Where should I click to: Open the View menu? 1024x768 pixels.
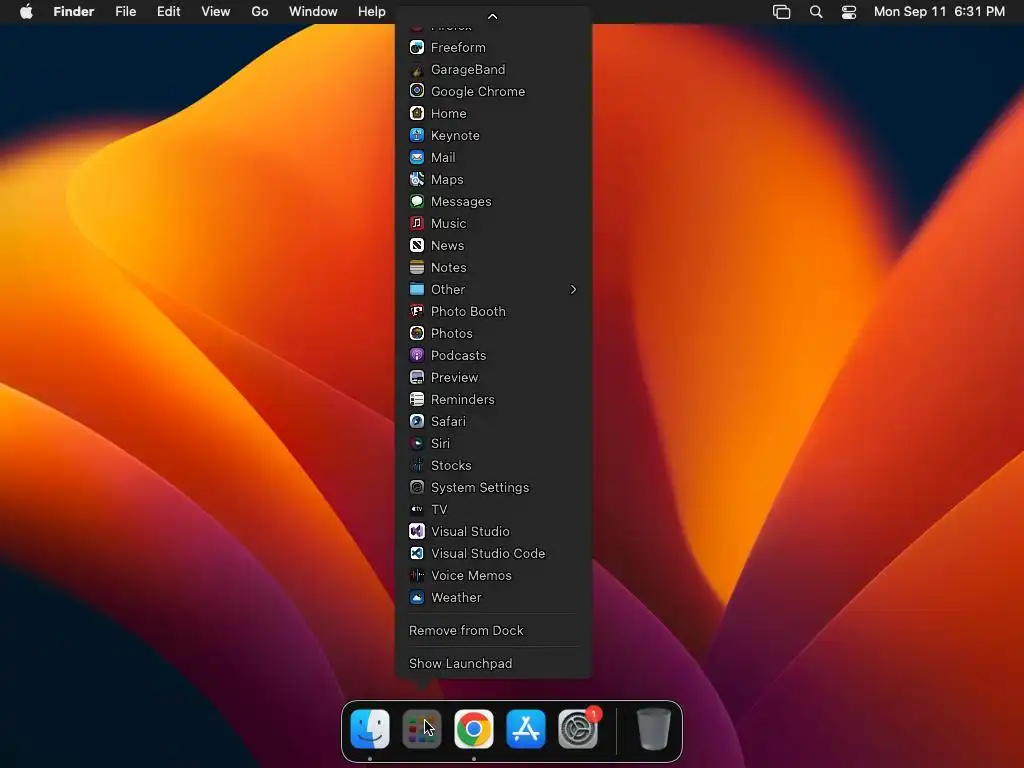(x=216, y=12)
